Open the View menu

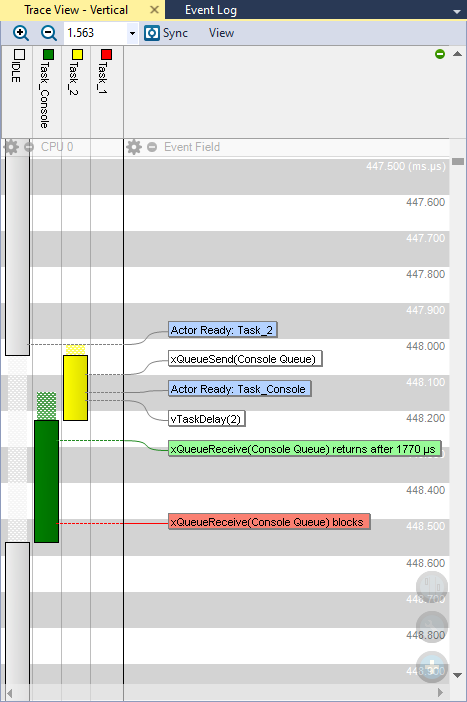tap(221, 33)
